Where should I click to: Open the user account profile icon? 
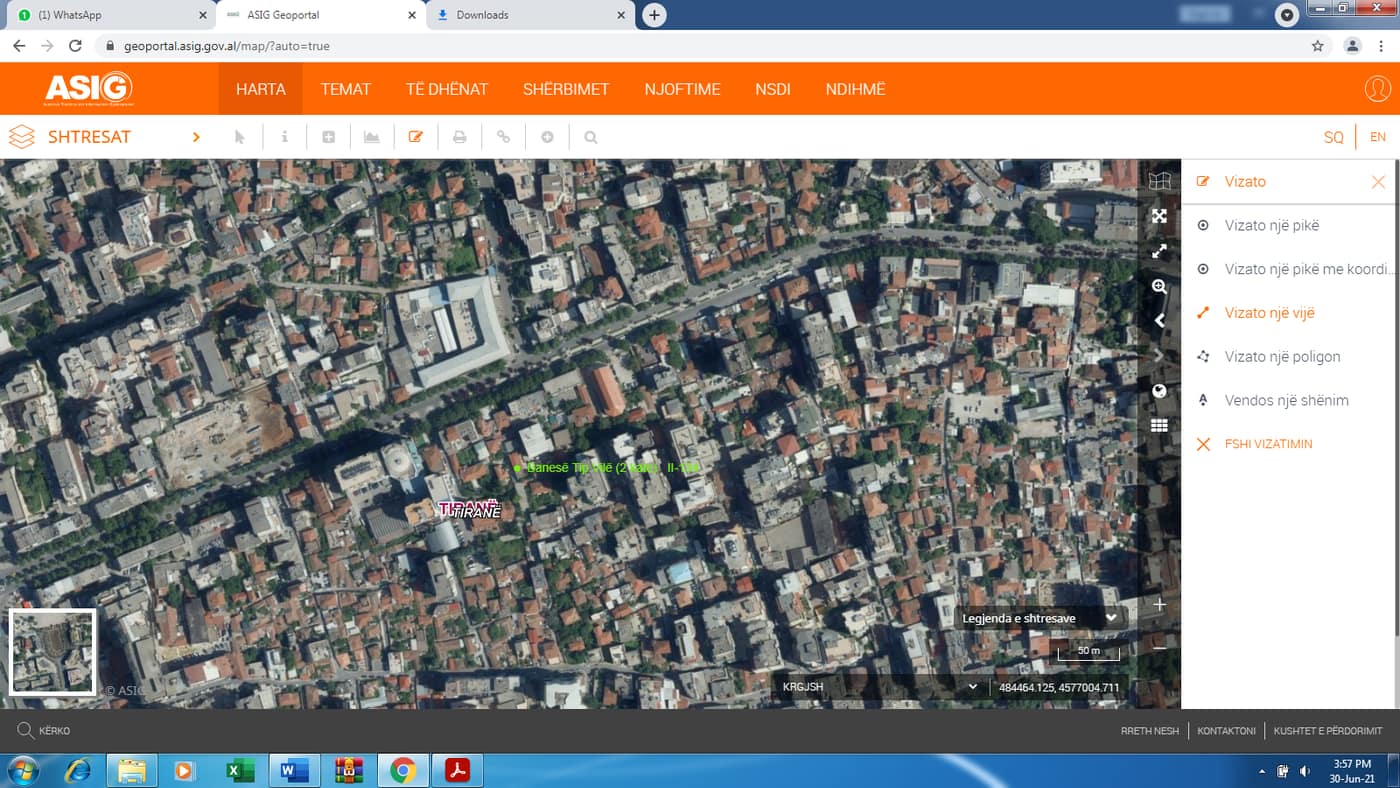[1377, 89]
